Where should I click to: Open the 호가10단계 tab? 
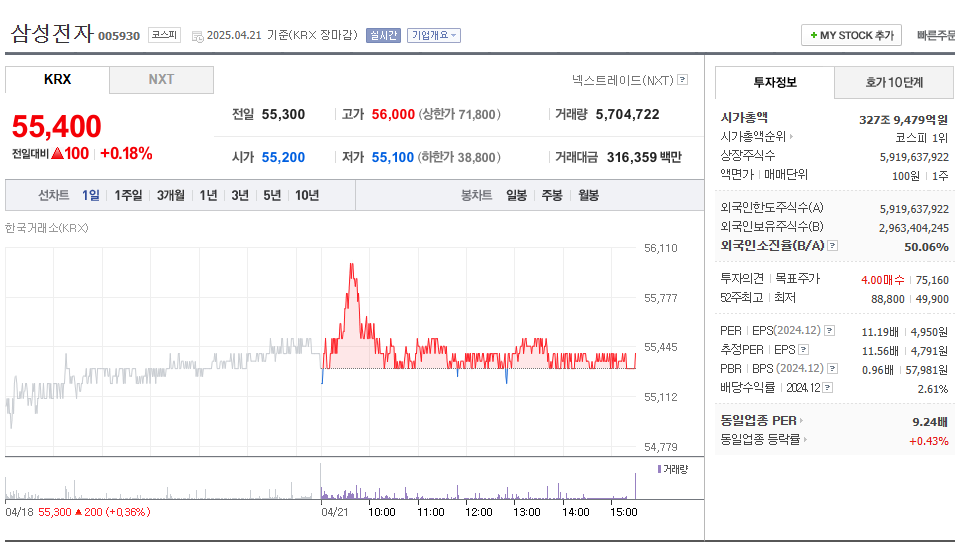[894, 82]
